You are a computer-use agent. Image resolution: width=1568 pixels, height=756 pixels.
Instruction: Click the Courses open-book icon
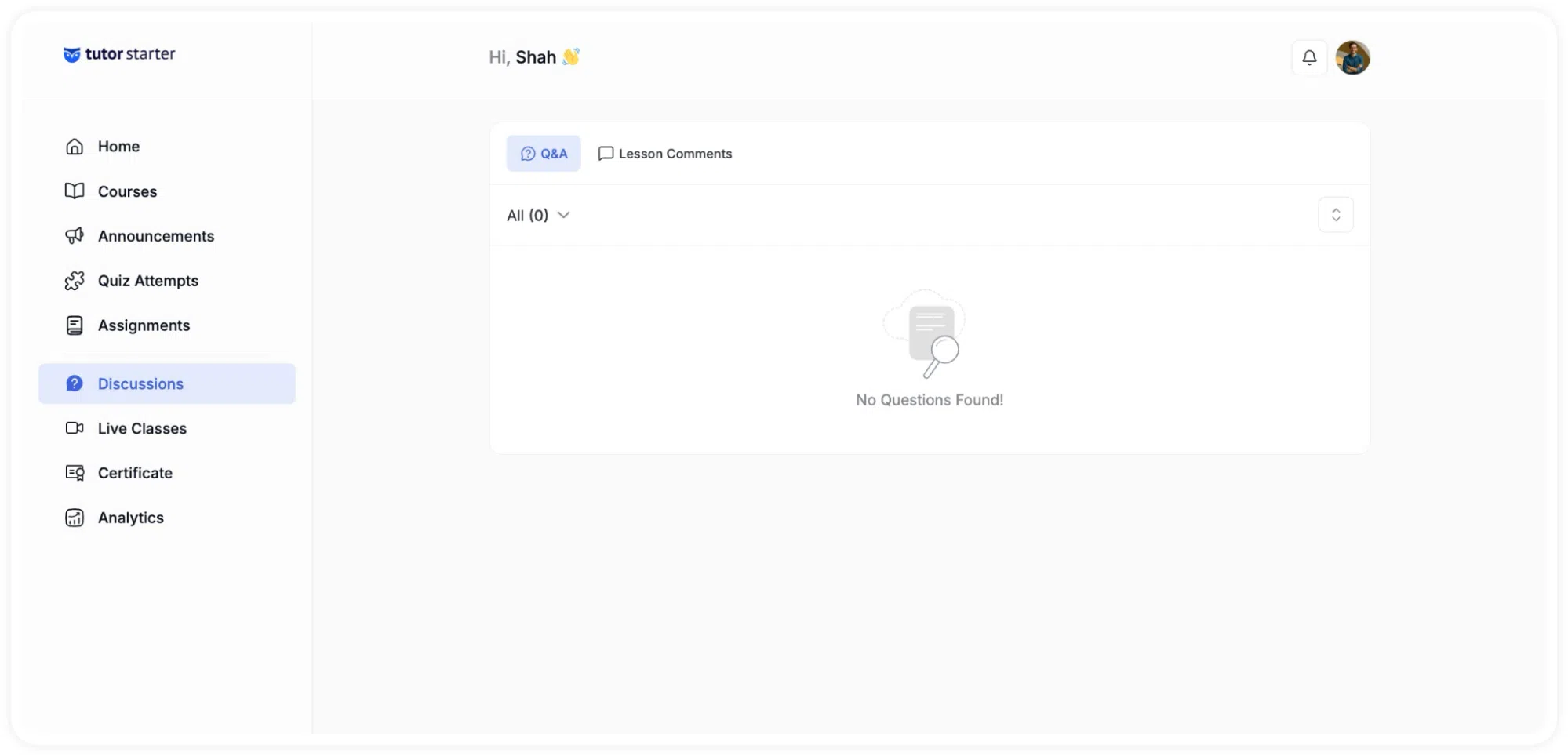(x=75, y=191)
